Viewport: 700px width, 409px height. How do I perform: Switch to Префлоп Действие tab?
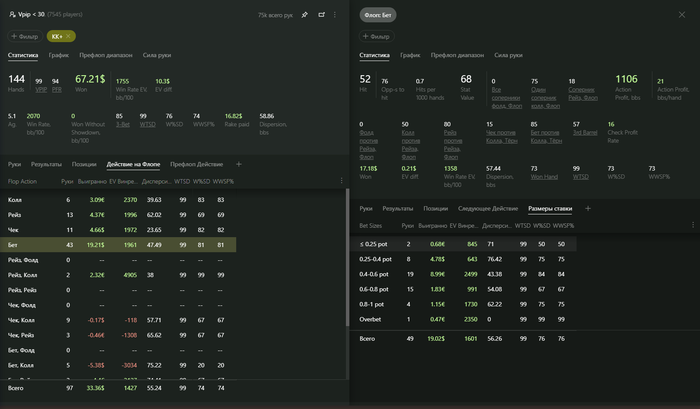point(196,164)
